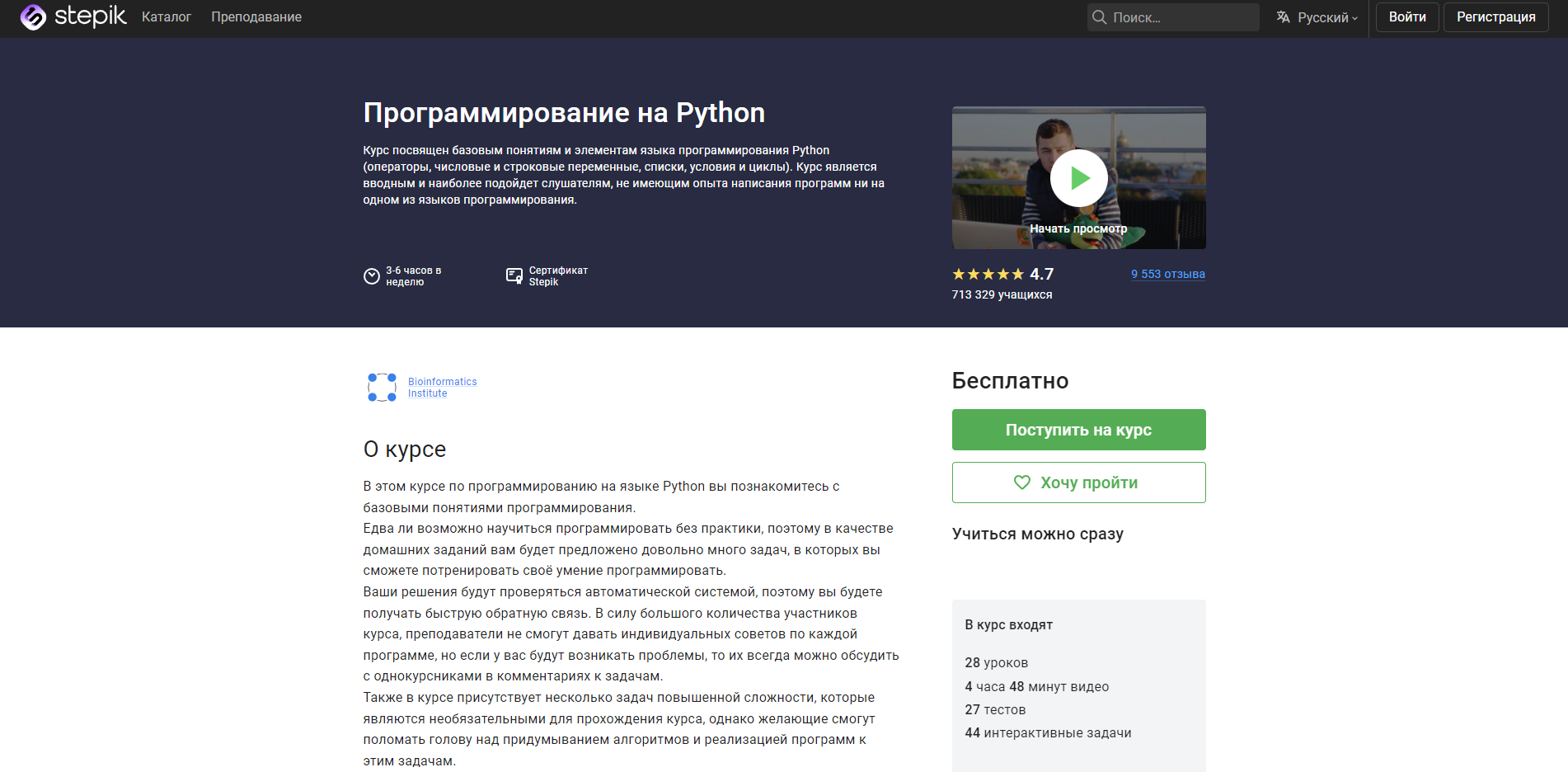Click the 3-6 часов в неделю label
Screen dimensions: 1568x772
pos(414,276)
